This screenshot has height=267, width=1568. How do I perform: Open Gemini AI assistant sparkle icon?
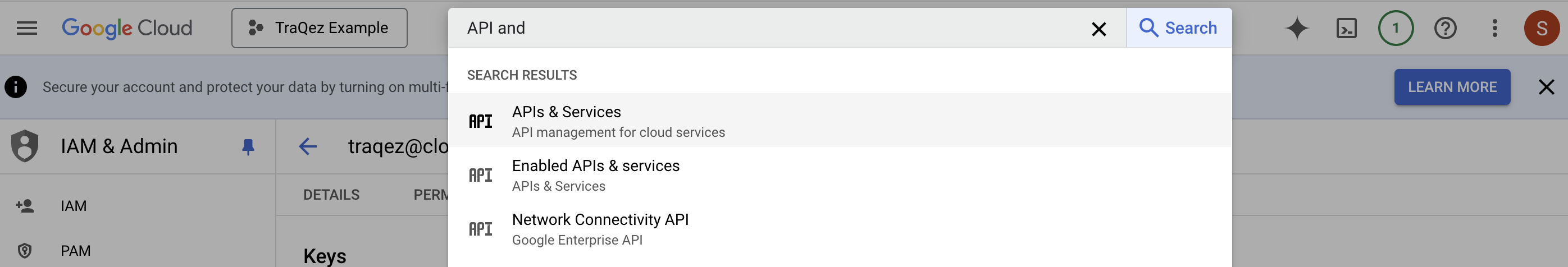click(x=1297, y=28)
